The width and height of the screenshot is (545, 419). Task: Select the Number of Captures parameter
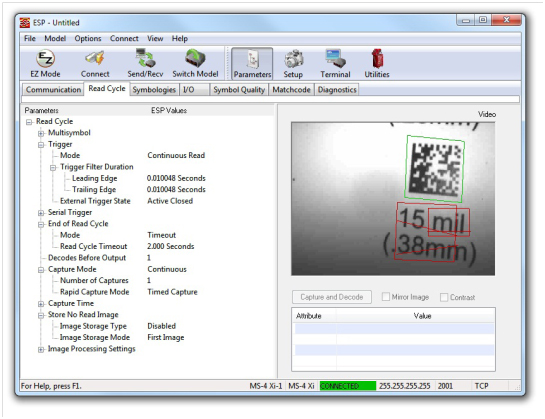[94, 280]
